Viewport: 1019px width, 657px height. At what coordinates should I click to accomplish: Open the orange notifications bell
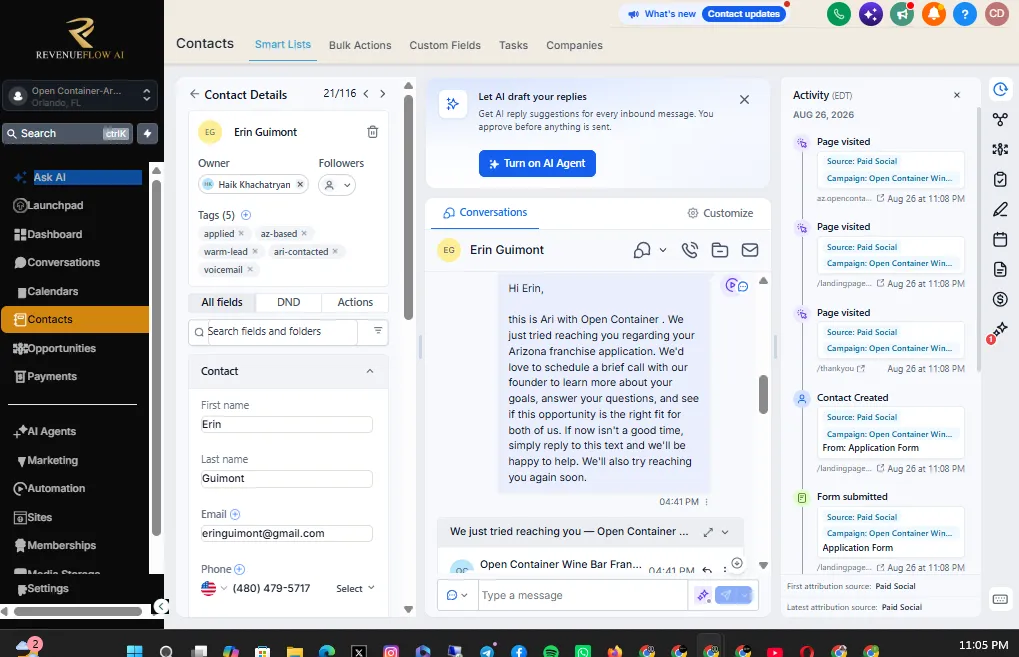pos(933,14)
